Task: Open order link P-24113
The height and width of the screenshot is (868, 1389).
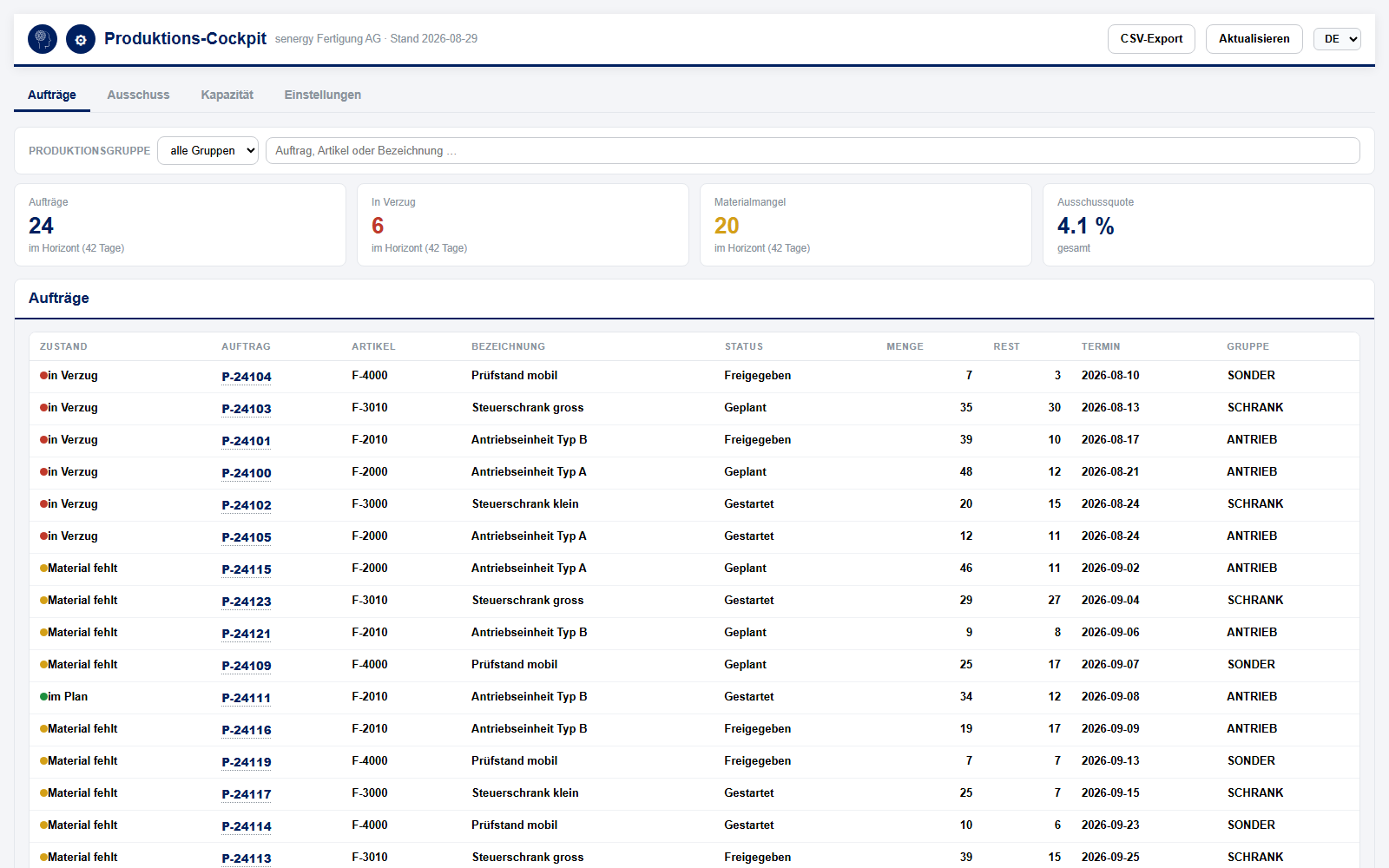Action: click(x=247, y=858)
